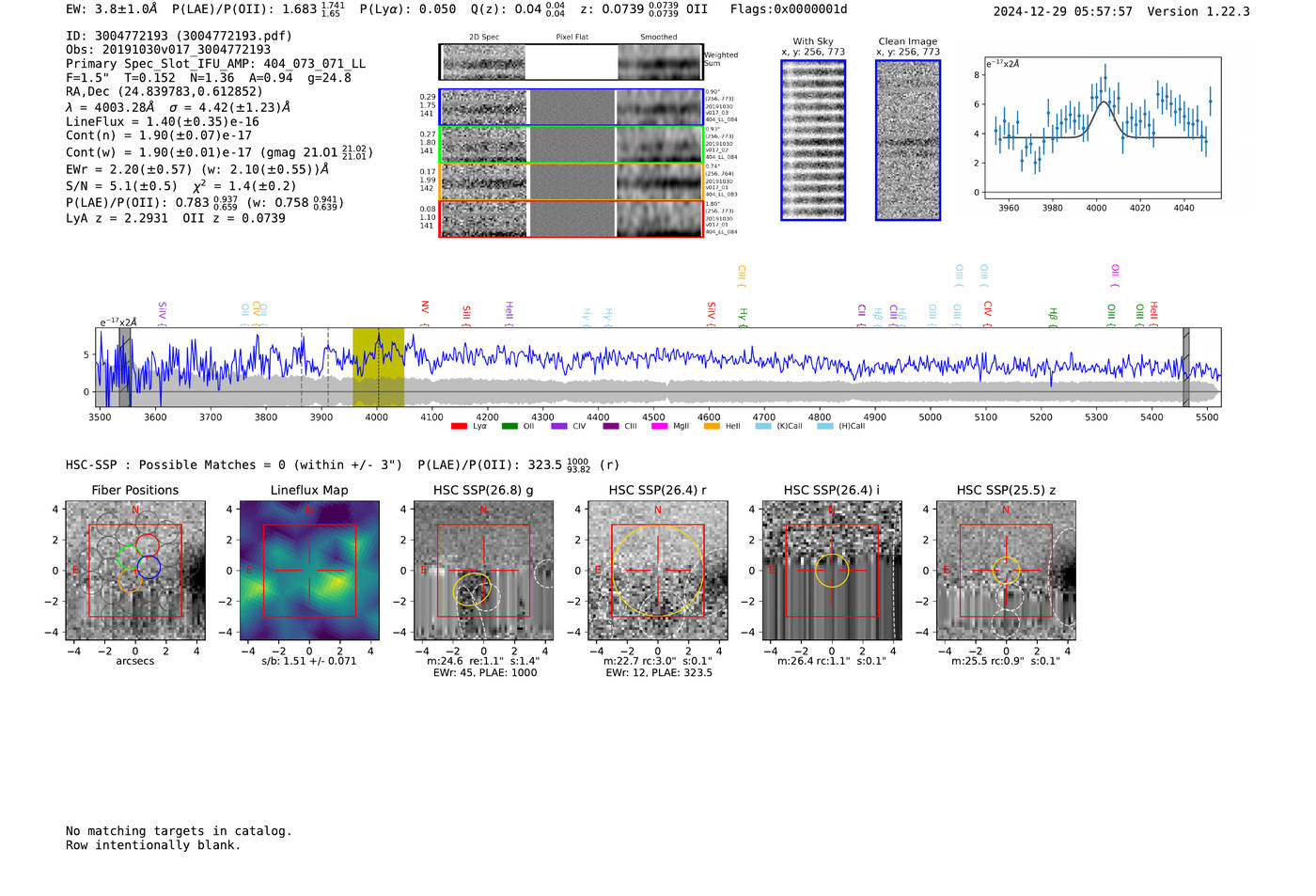
Task: Select the Weighted Sum 2D spectrum strip
Action: click(x=571, y=62)
